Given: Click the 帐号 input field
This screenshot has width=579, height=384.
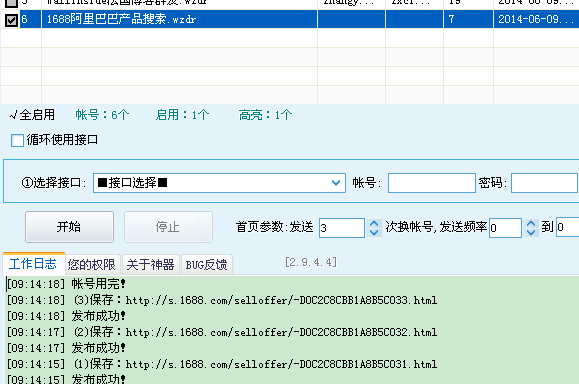Looking at the screenshot, I should [431, 183].
